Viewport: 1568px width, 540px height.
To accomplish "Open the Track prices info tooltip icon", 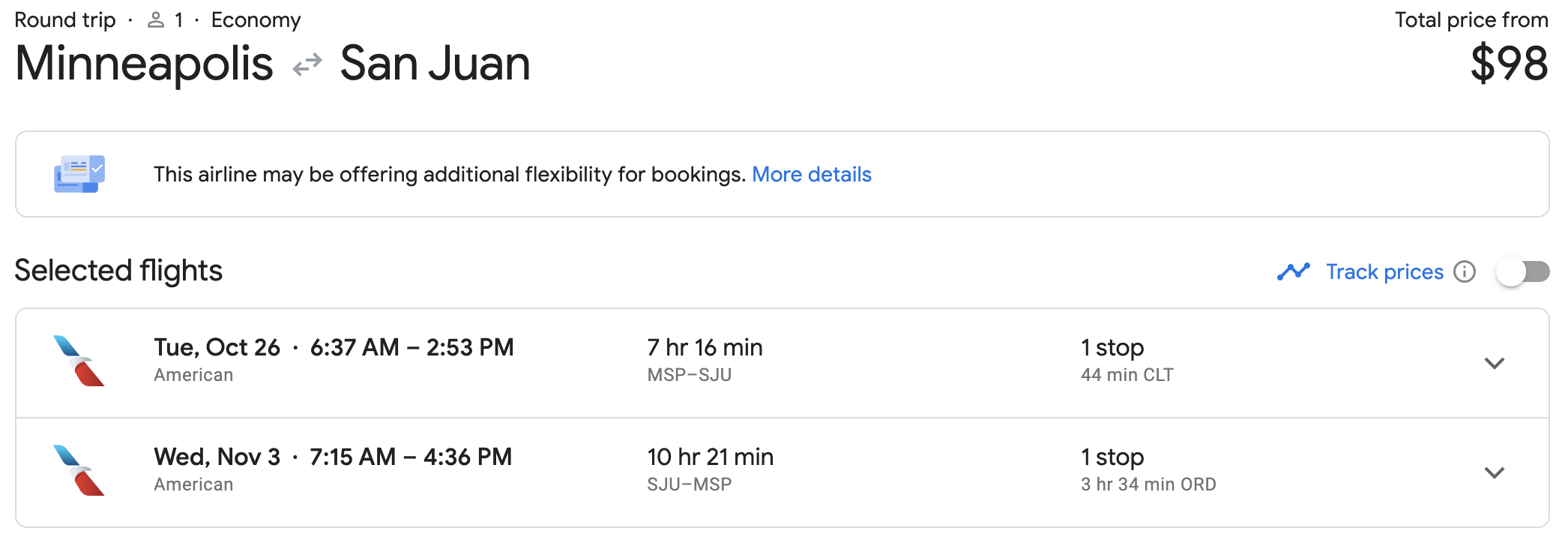I will [x=1463, y=271].
